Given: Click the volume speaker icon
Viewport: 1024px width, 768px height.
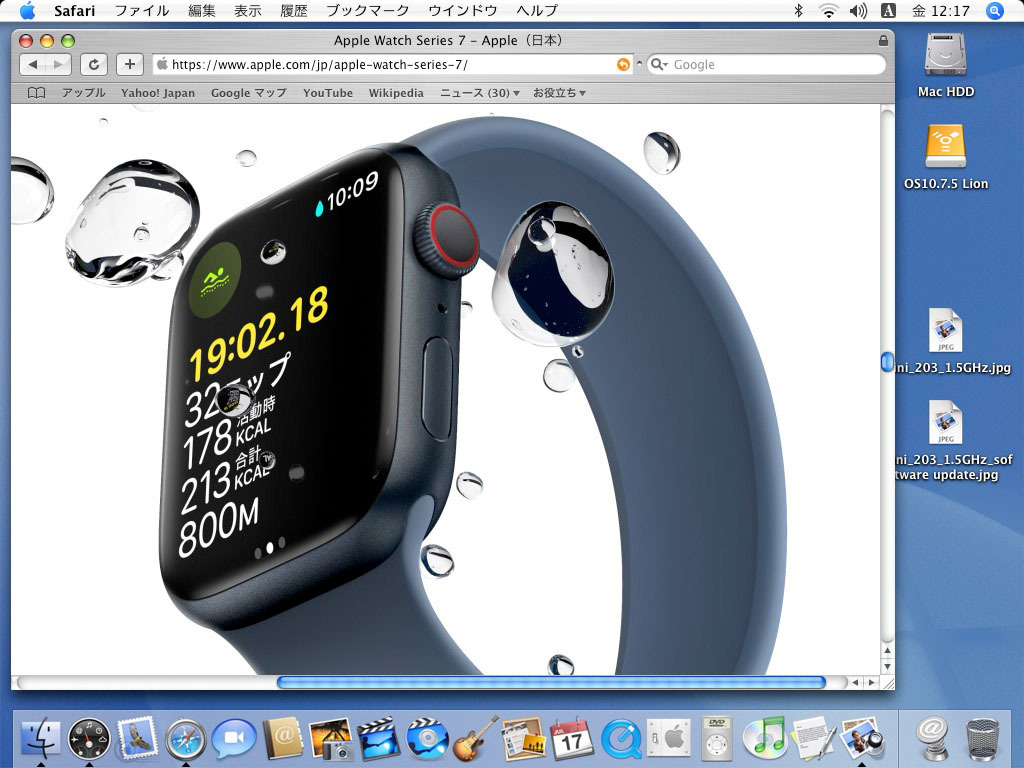Looking at the screenshot, I should coord(858,10).
